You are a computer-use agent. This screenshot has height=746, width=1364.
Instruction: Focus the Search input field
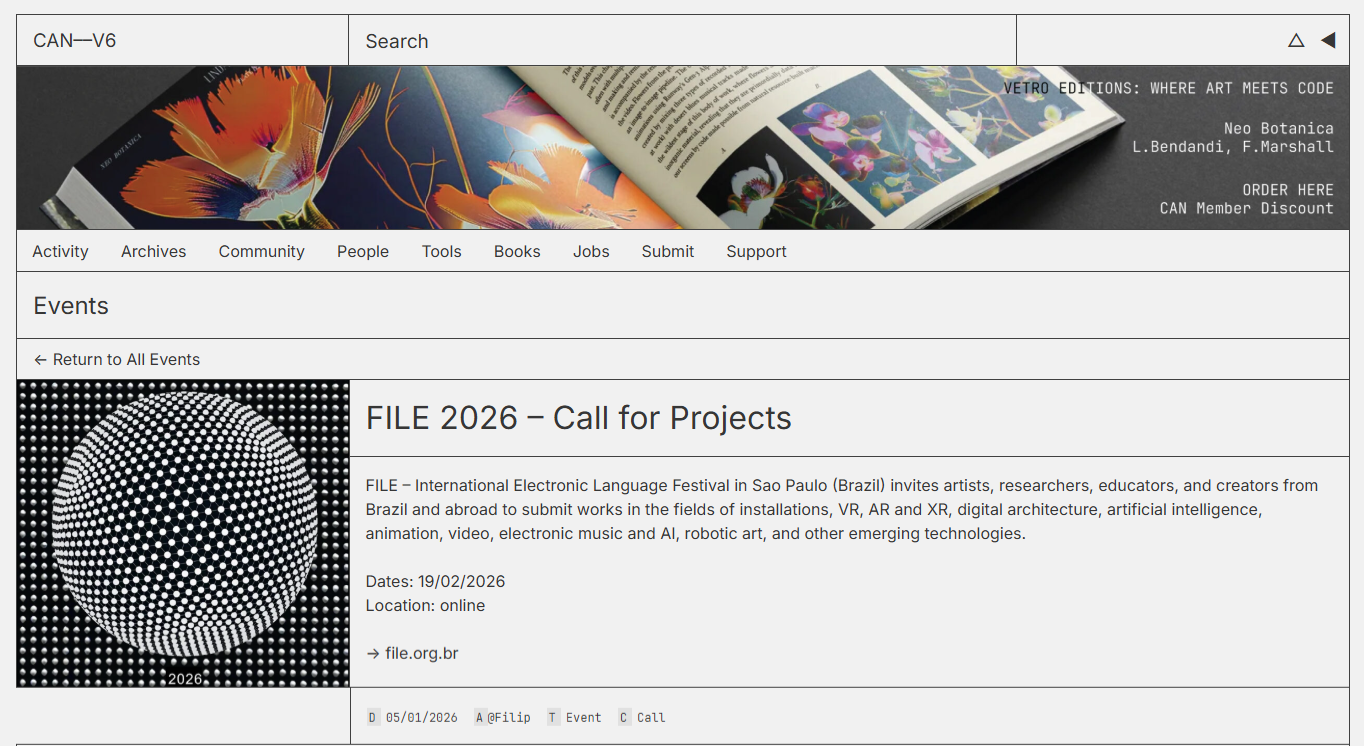tap(680, 41)
